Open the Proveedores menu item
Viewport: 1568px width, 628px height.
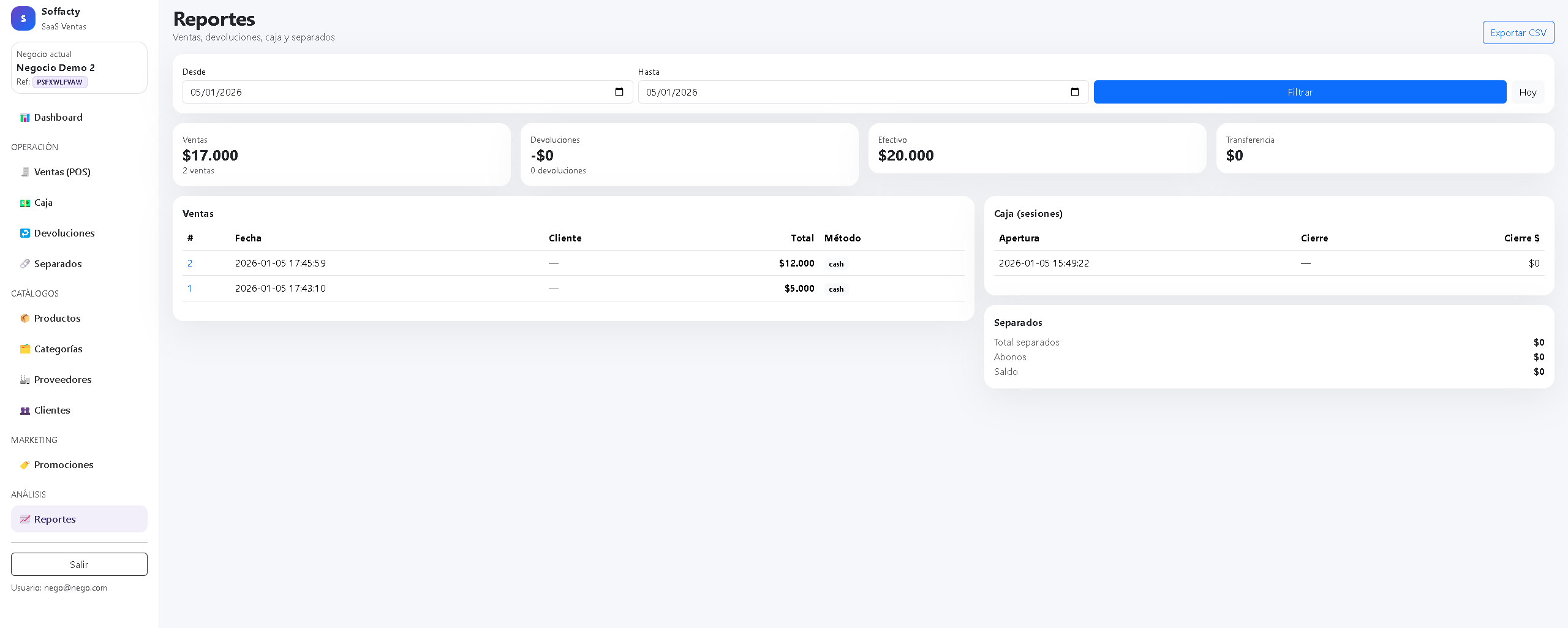[62, 380]
